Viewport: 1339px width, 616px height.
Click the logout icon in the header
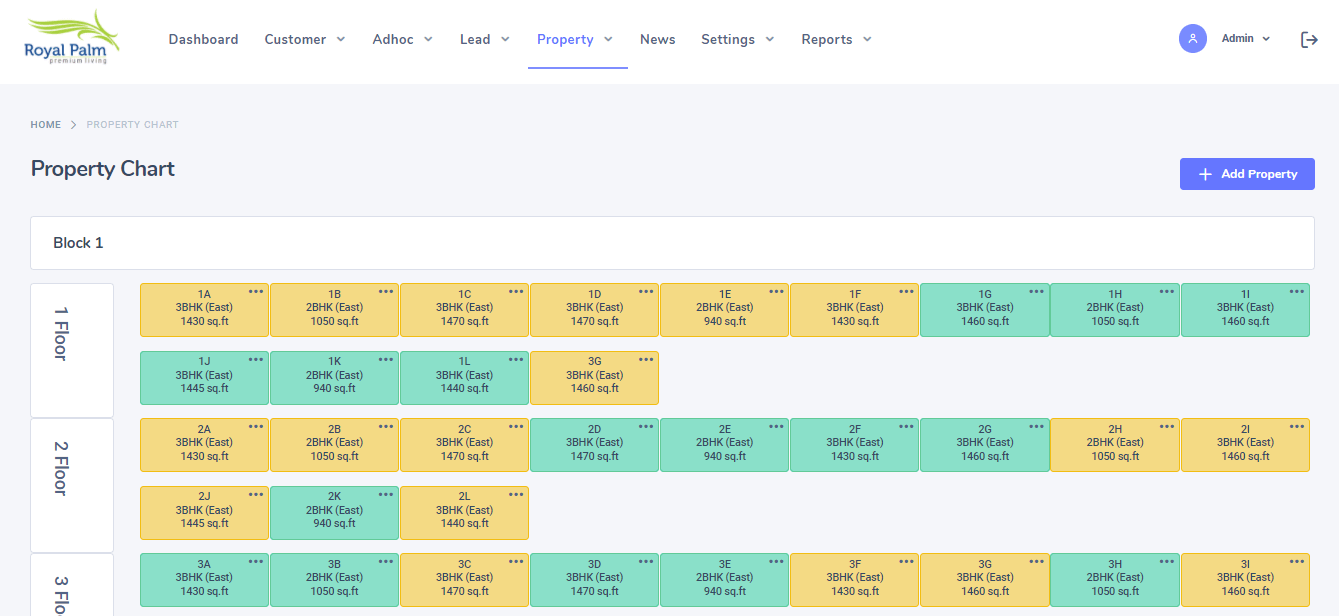coord(1310,39)
